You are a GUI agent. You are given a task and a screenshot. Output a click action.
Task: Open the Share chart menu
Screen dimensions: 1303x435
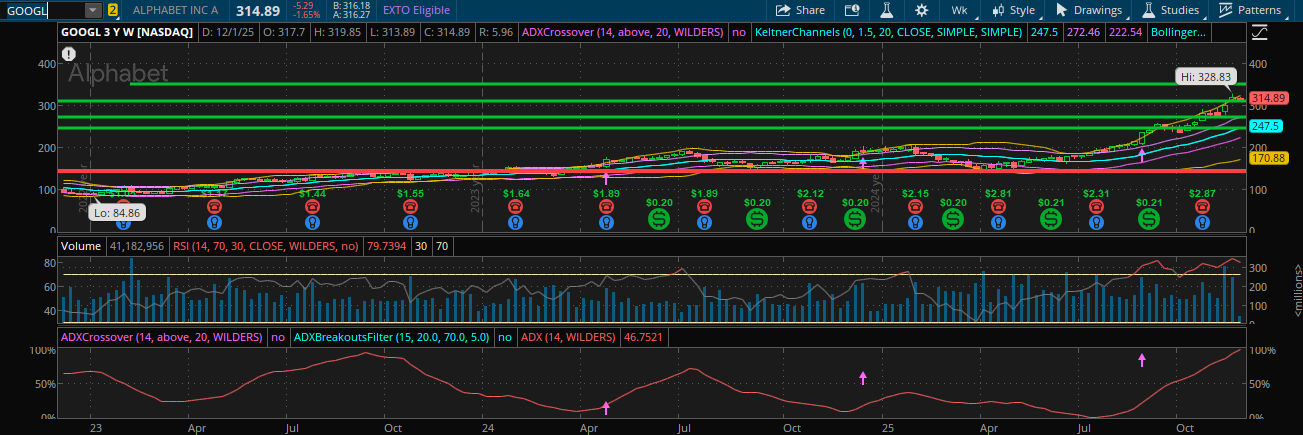799,10
